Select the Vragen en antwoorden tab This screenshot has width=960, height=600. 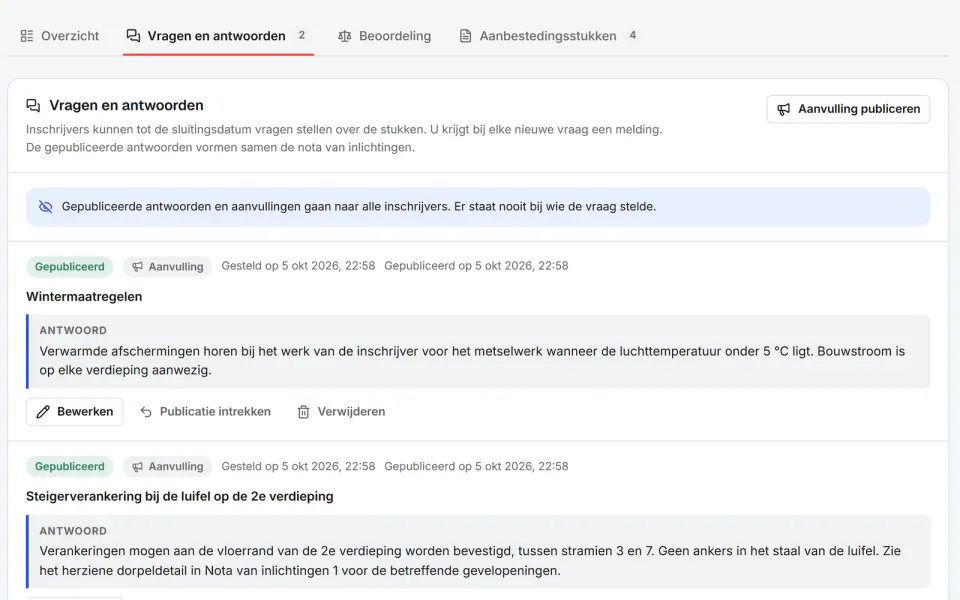[218, 36]
